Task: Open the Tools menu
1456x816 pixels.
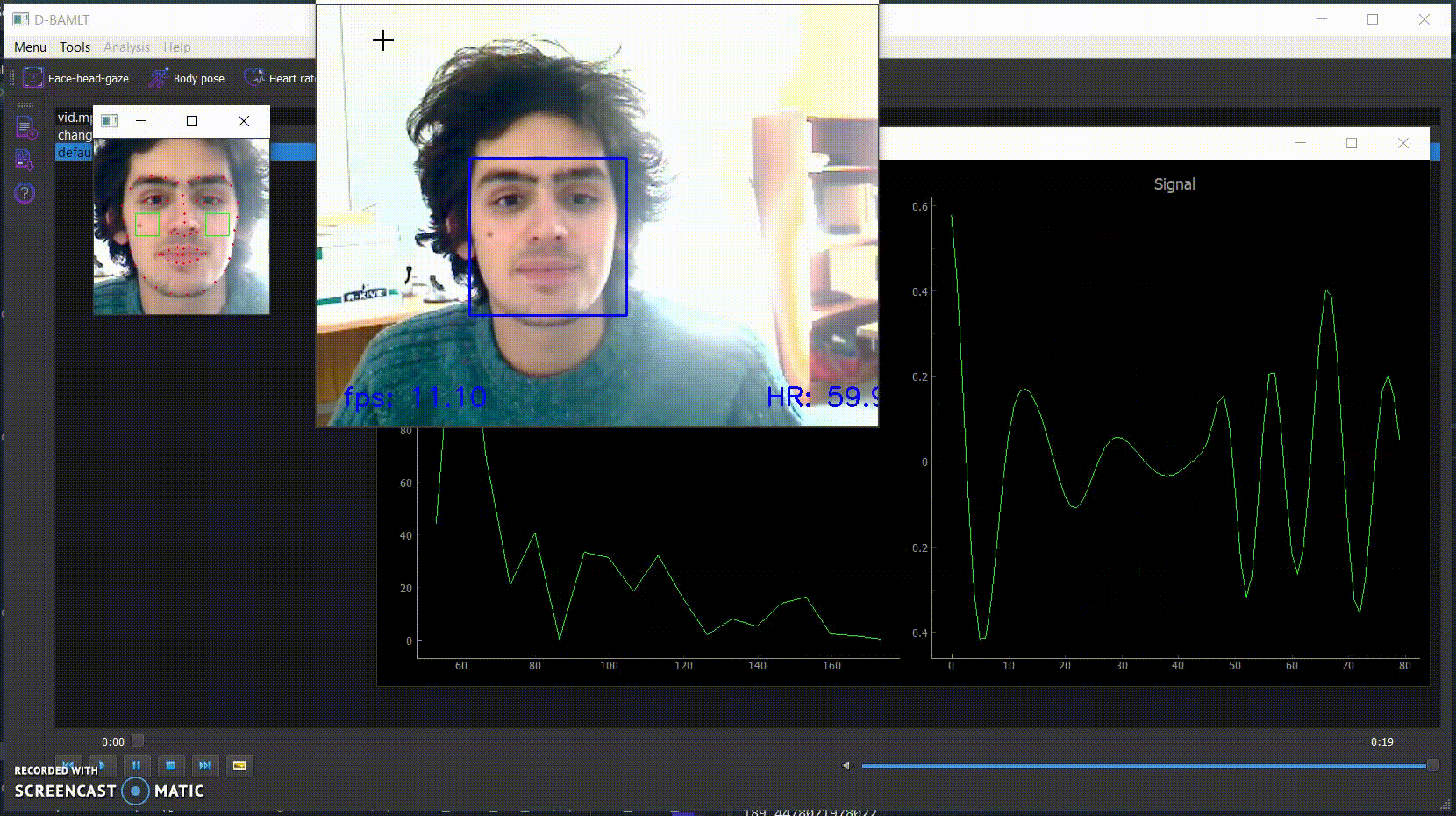Action: 75,47
